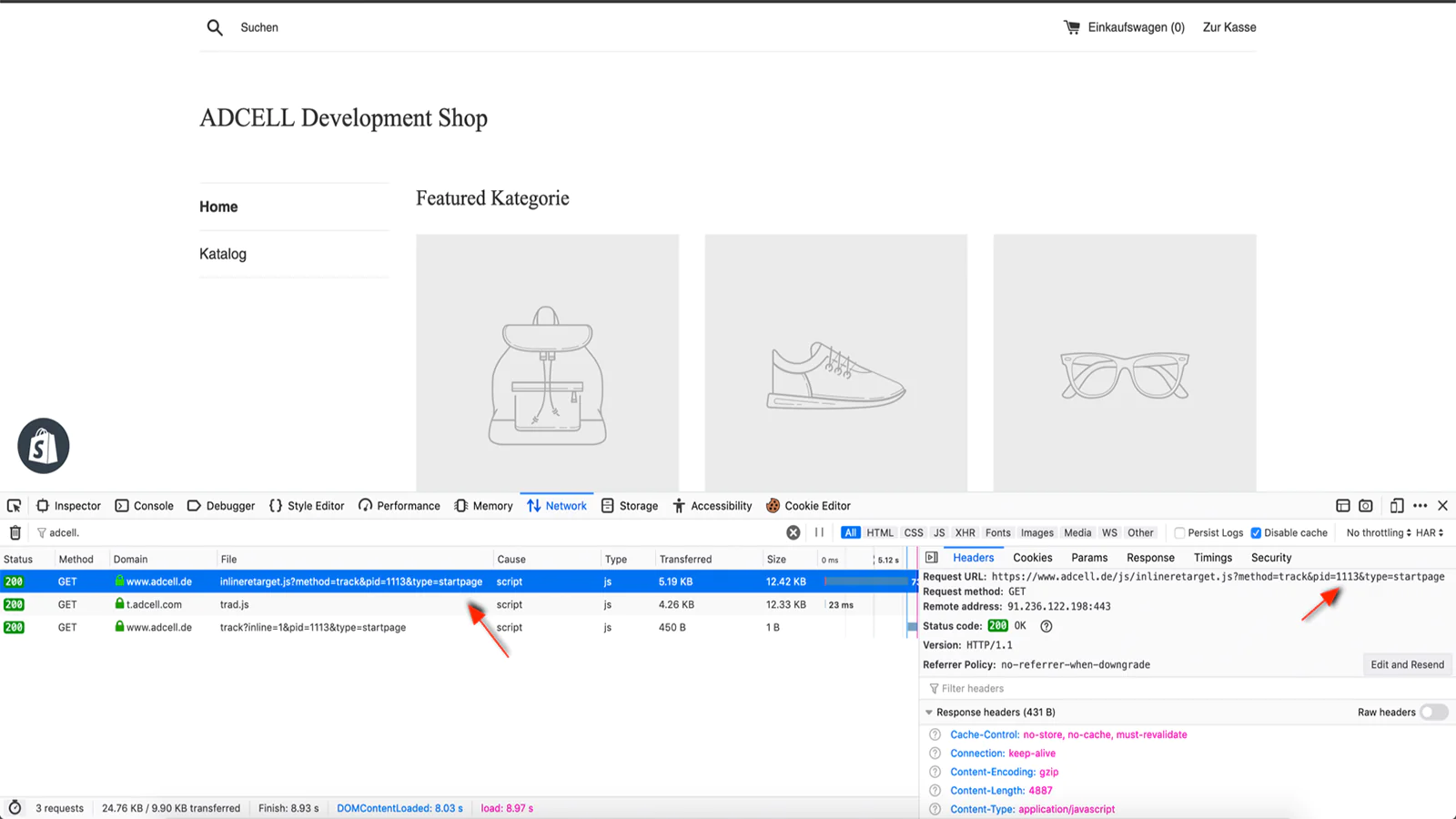Collapse Response headers section

point(929,713)
